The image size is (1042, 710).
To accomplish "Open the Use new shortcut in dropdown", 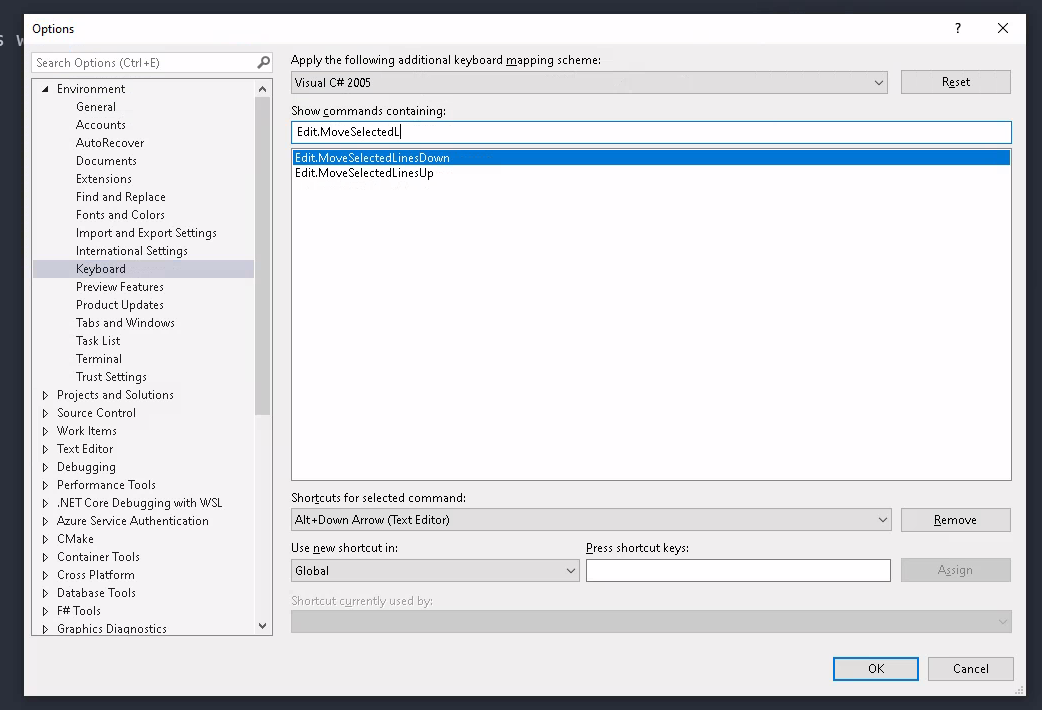I will [435, 570].
